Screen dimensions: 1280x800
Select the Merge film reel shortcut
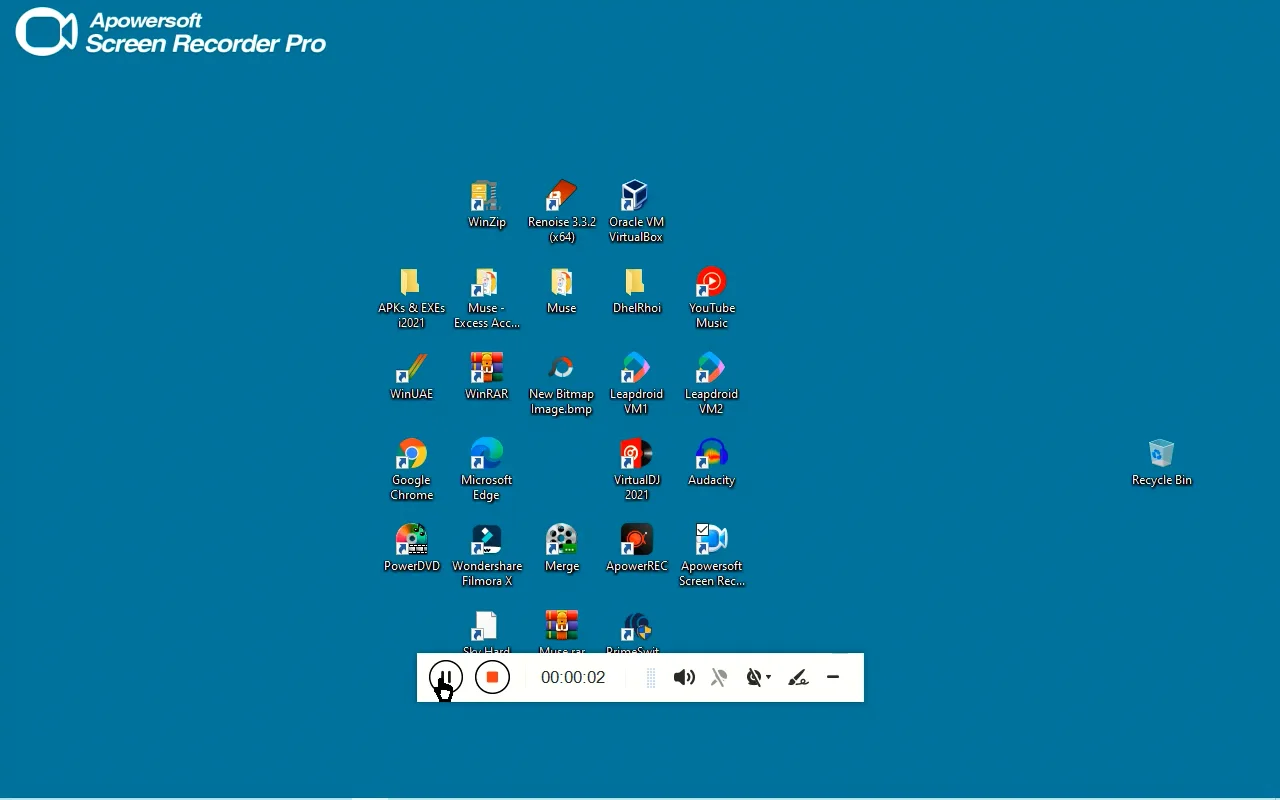pos(562,549)
